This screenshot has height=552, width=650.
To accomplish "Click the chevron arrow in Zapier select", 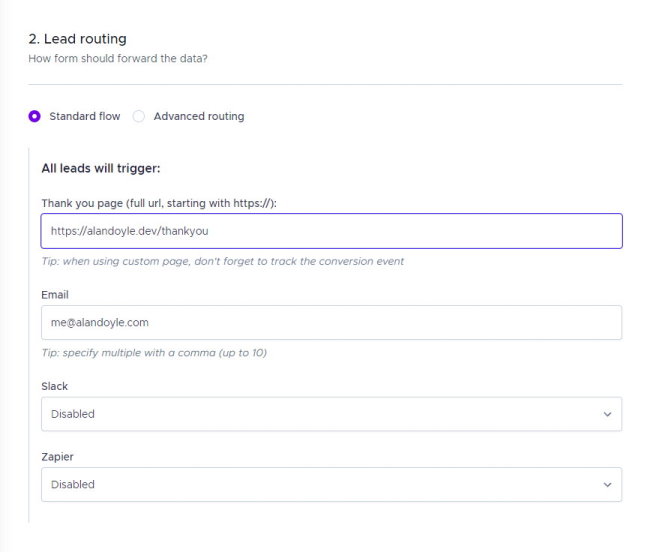I will (x=607, y=485).
